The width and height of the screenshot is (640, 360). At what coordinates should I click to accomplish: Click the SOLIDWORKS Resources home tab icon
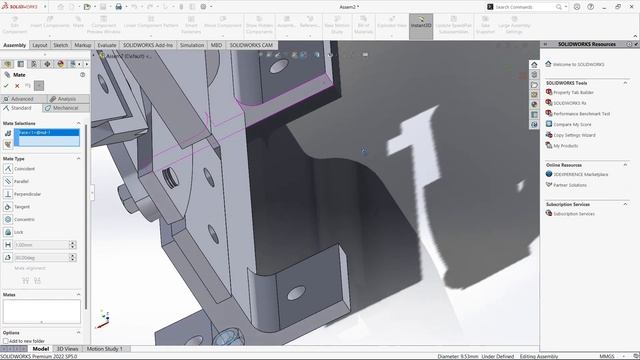(534, 64)
